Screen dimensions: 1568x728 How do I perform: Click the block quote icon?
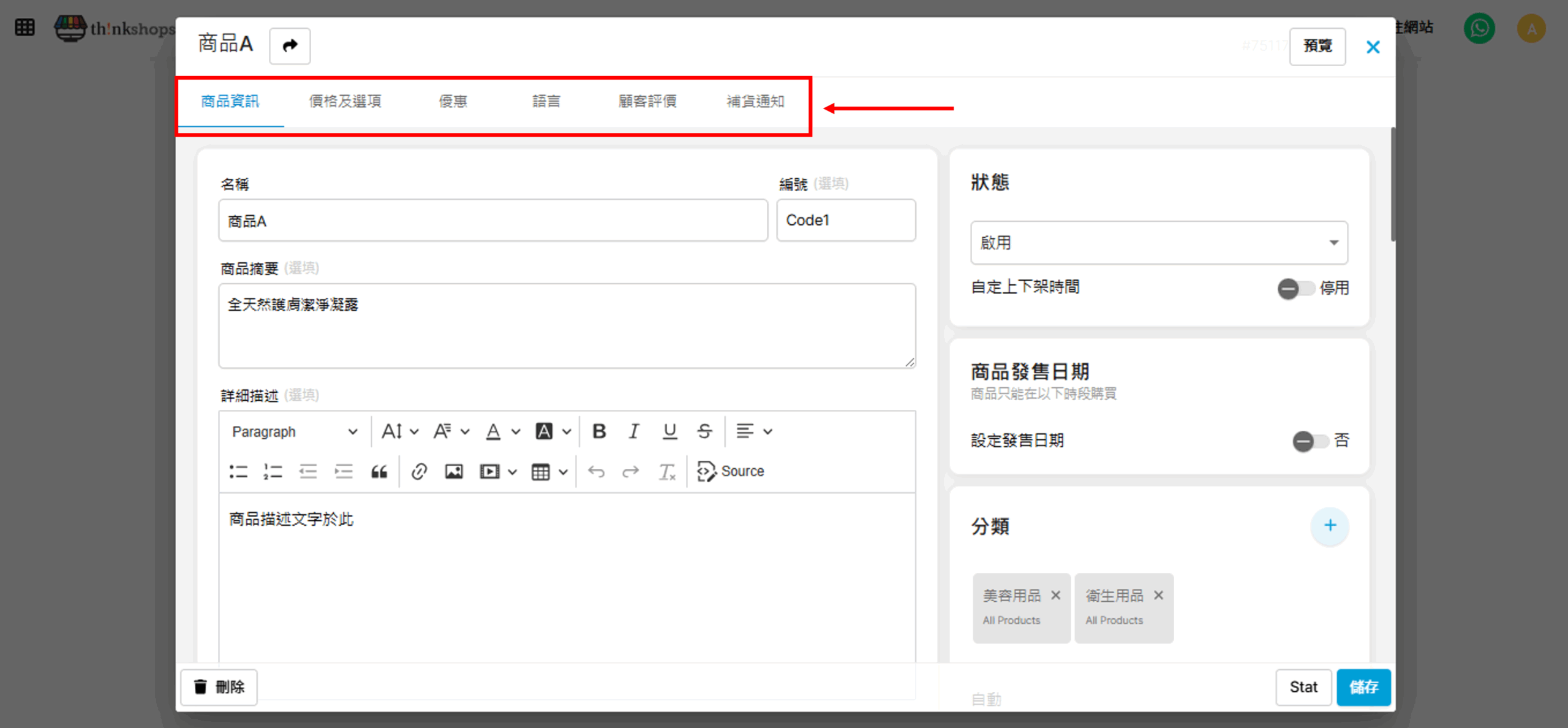(379, 471)
